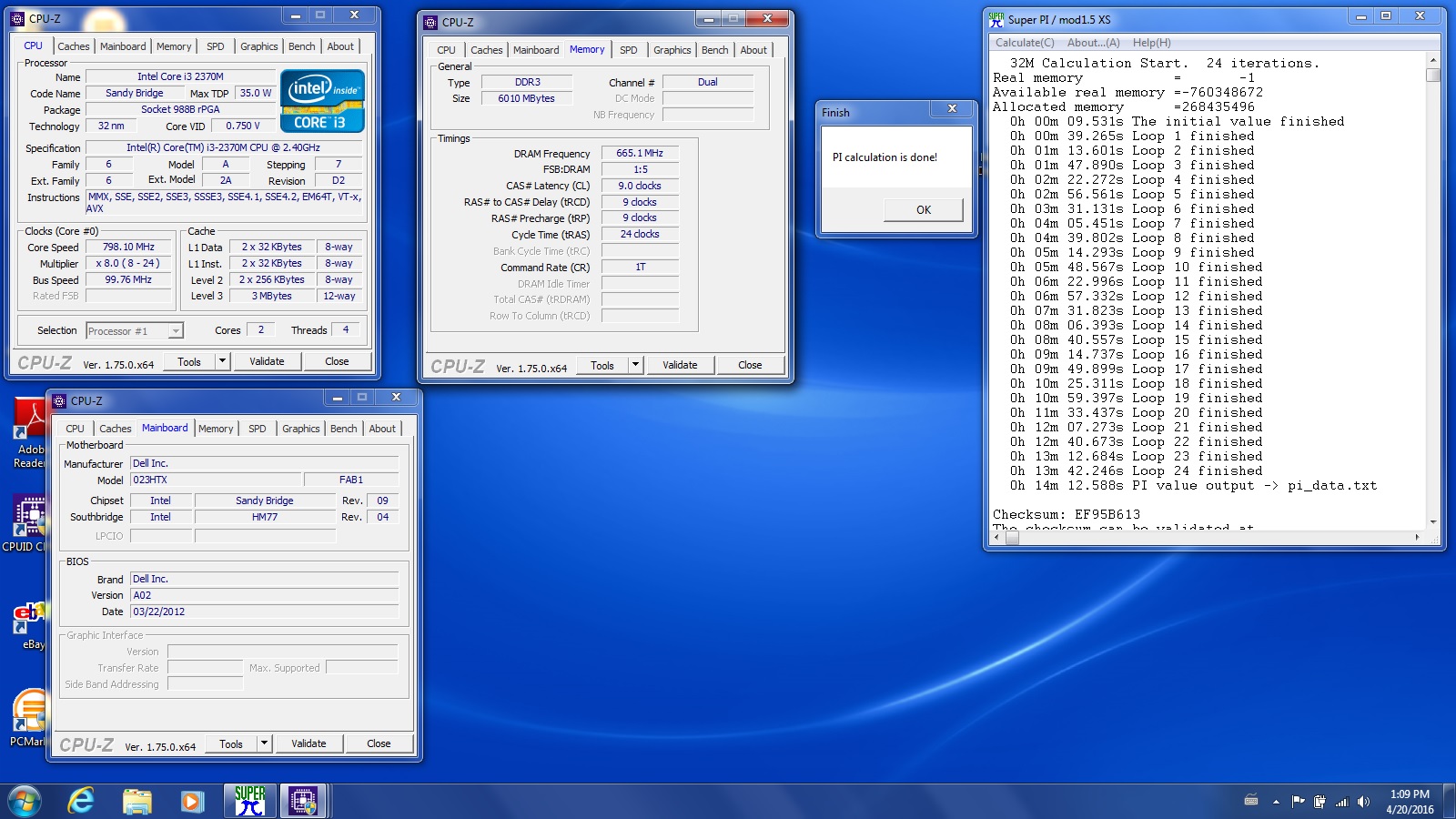
Task: Click title icon of CPU-Z Mainboard window
Action: coord(59,400)
